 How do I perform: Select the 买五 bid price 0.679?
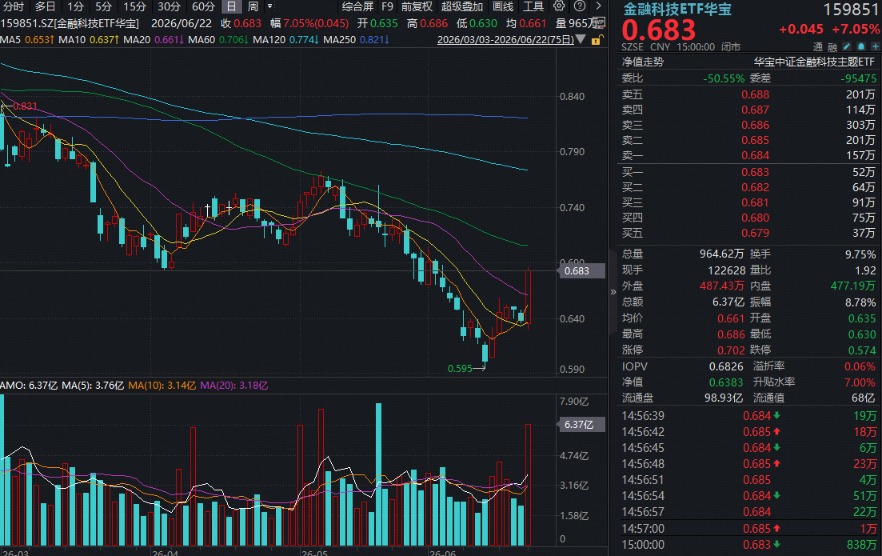tap(755, 233)
